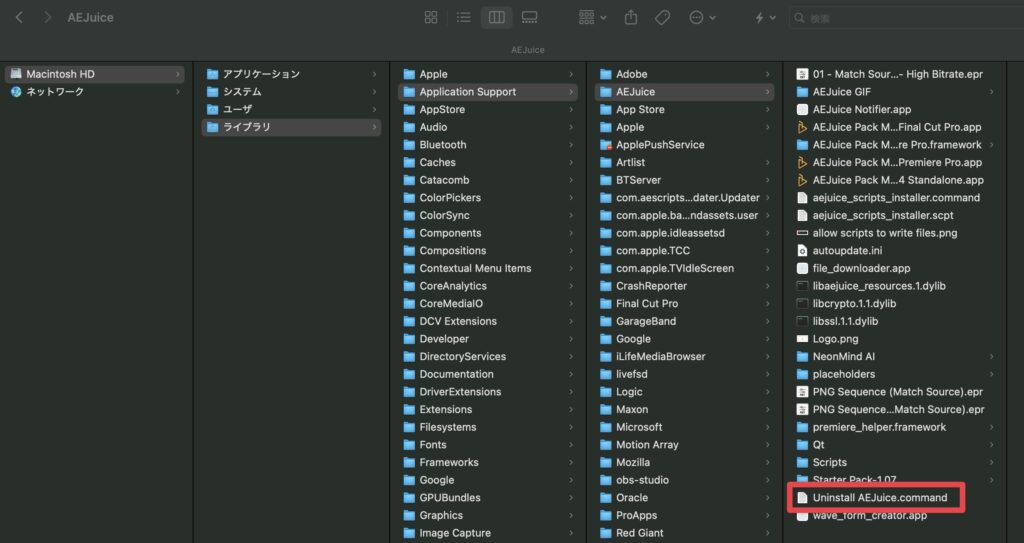The height and width of the screenshot is (543, 1024).
Task: Select the AEJuice Notifier.app icon
Action: [x=803, y=109]
